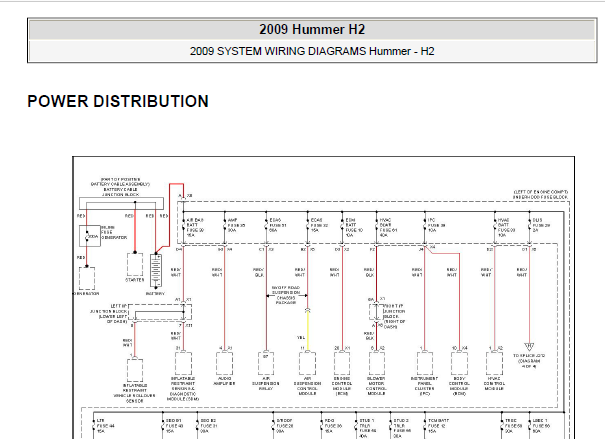Click the "S/ROOF FUSE" label

coord(285,425)
